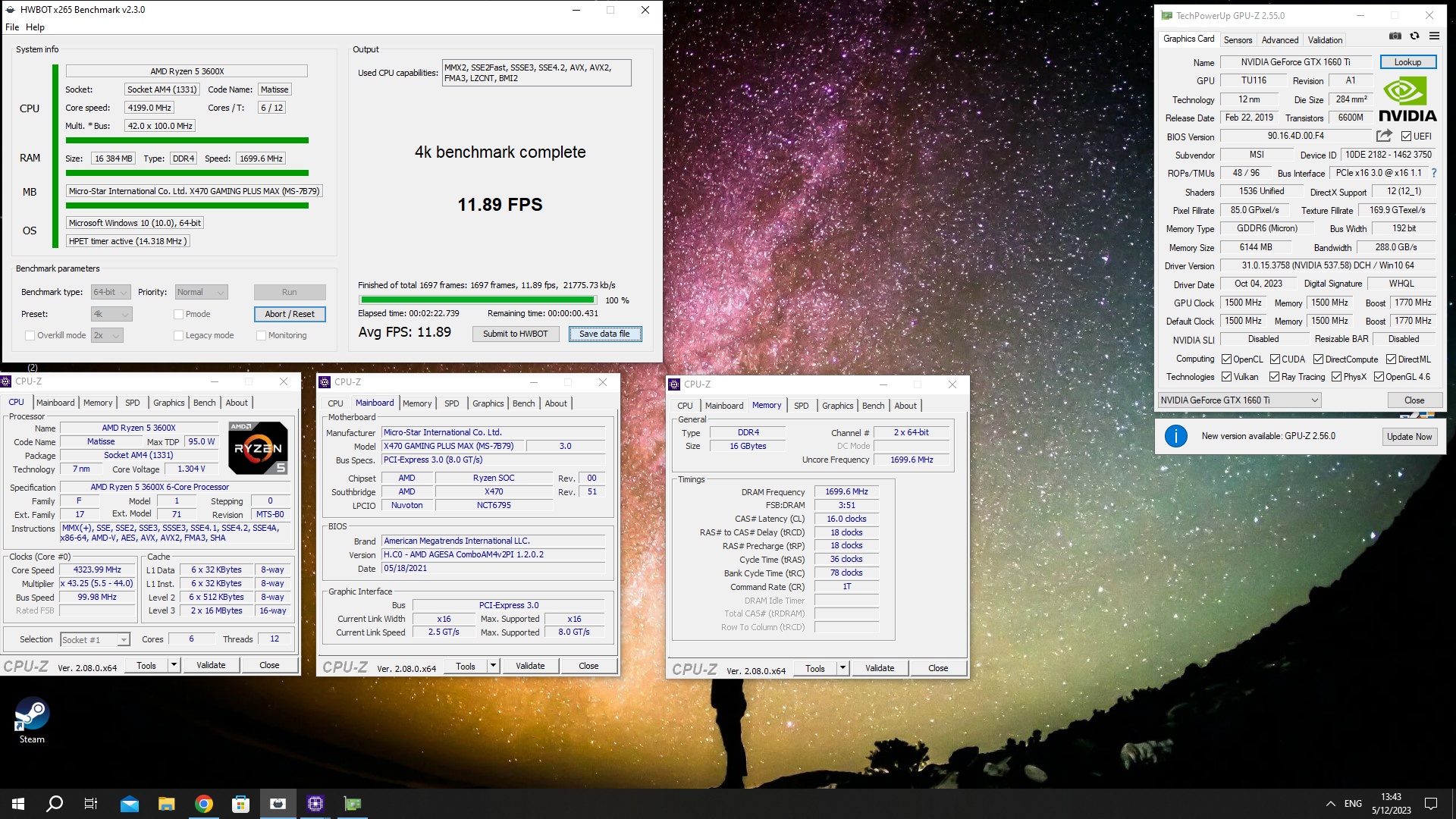
Task: Toggle the UEFI checkbox in GPU-Z
Action: click(1406, 136)
